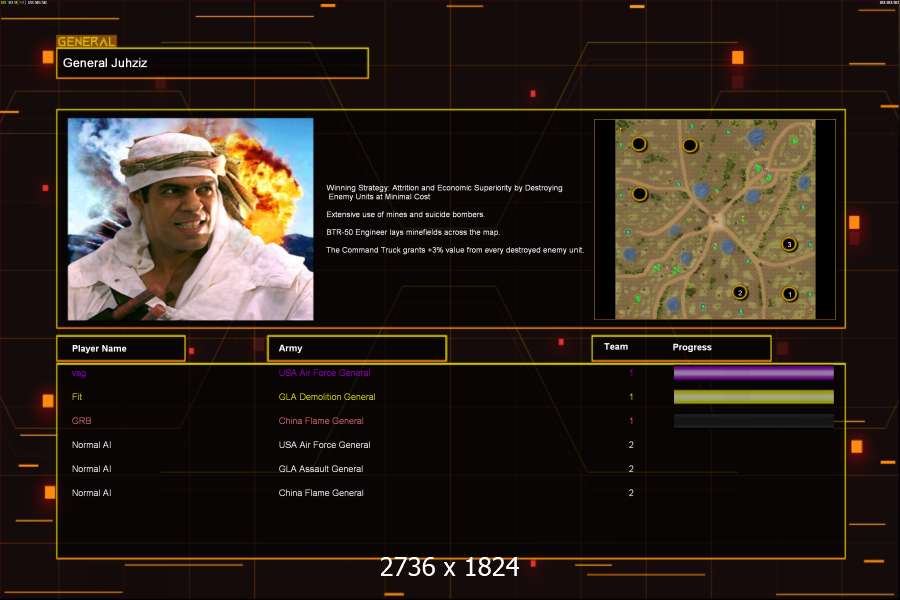The height and width of the screenshot is (600, 900).
Task: Click start position marker 3 on the minimap
Action: (x=789, y=244)
